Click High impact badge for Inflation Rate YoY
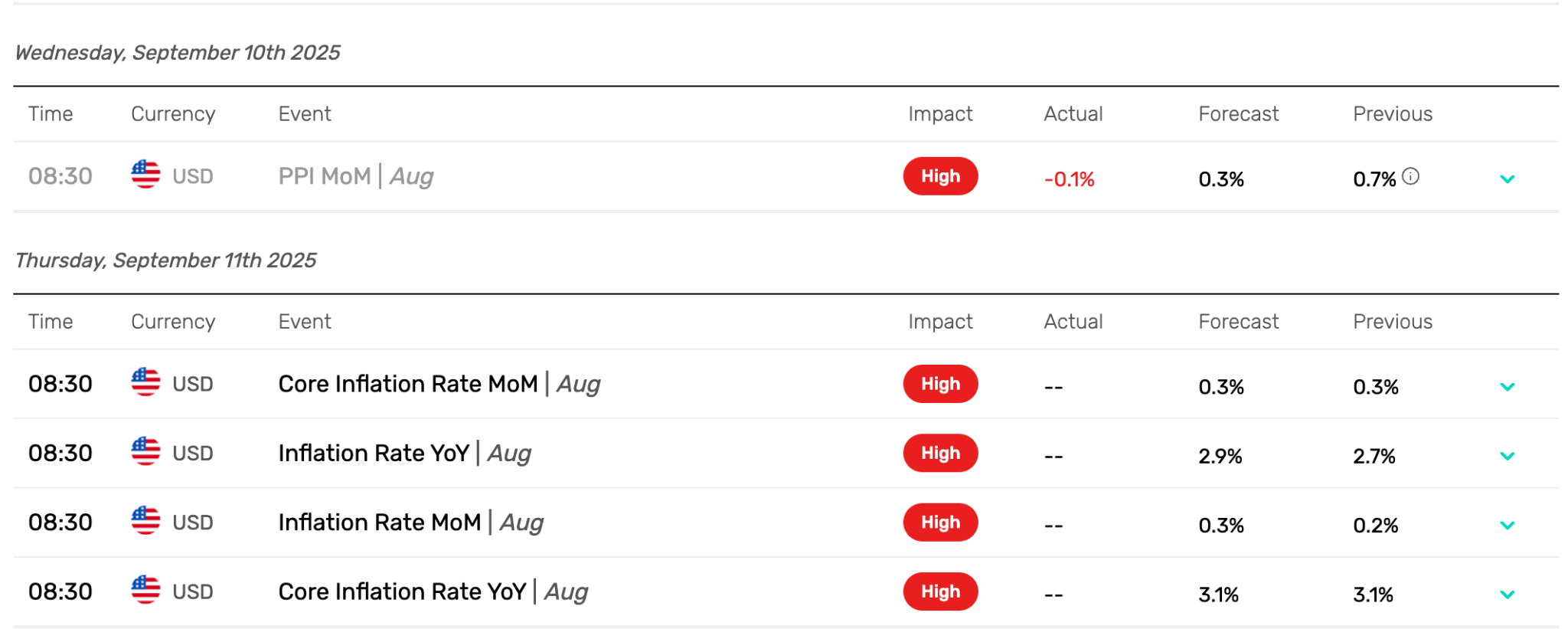The image size is (1568, 629). 940,453
